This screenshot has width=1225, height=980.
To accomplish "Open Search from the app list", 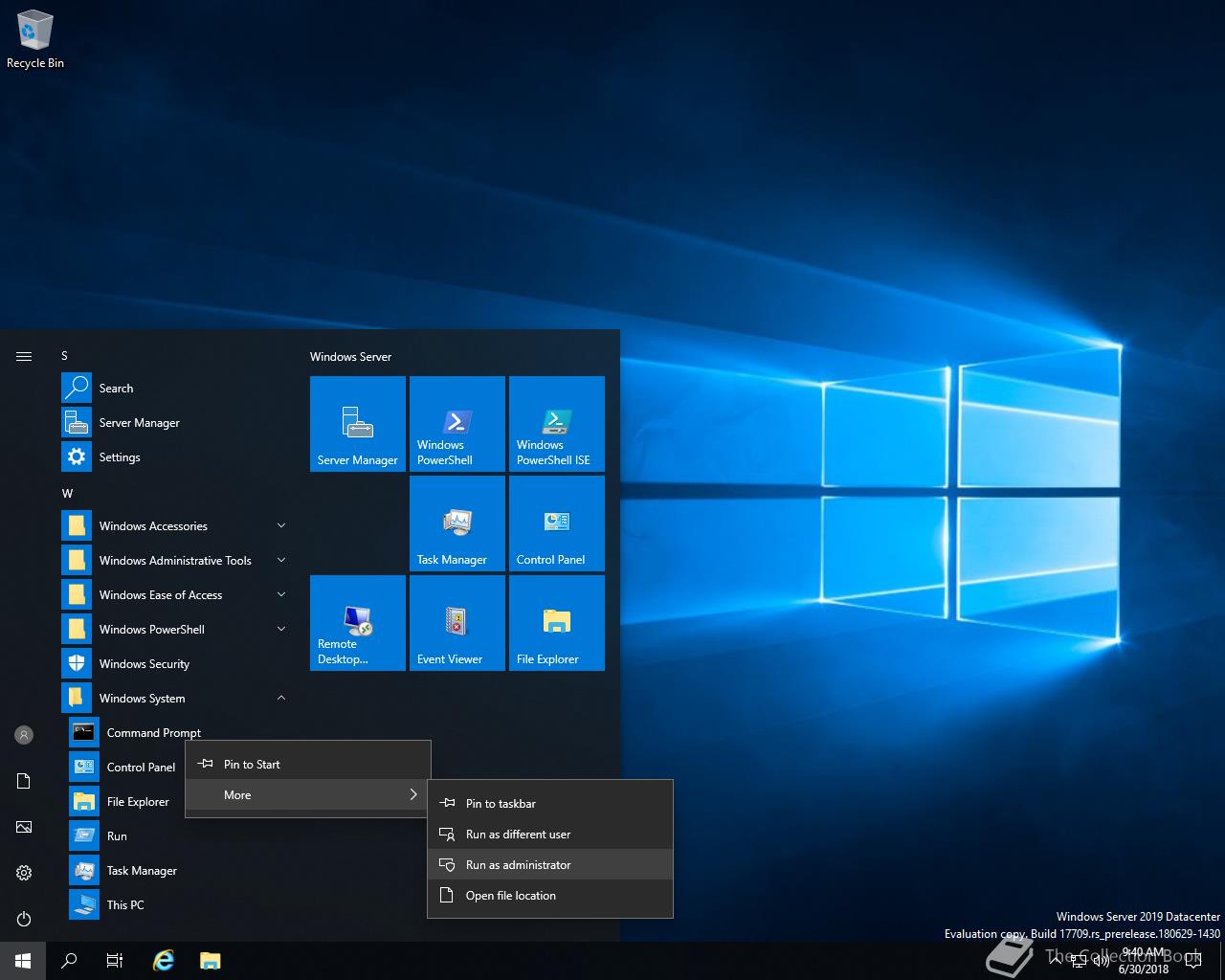I will [176, 389].
